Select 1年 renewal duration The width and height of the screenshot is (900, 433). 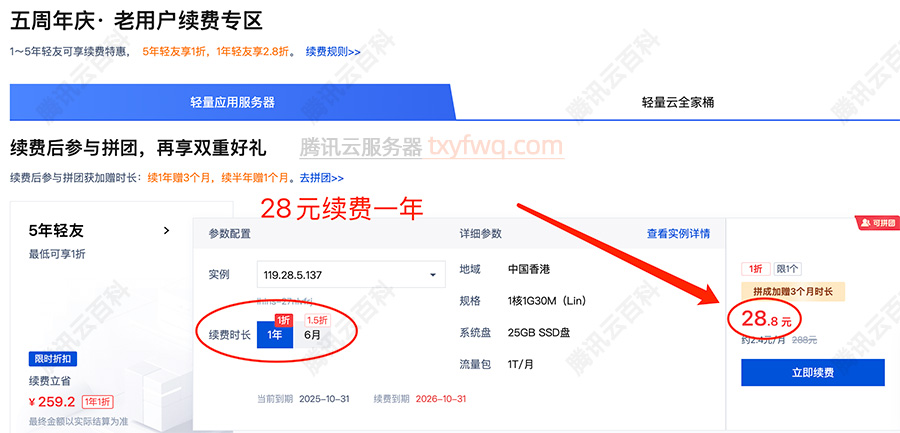275,335
